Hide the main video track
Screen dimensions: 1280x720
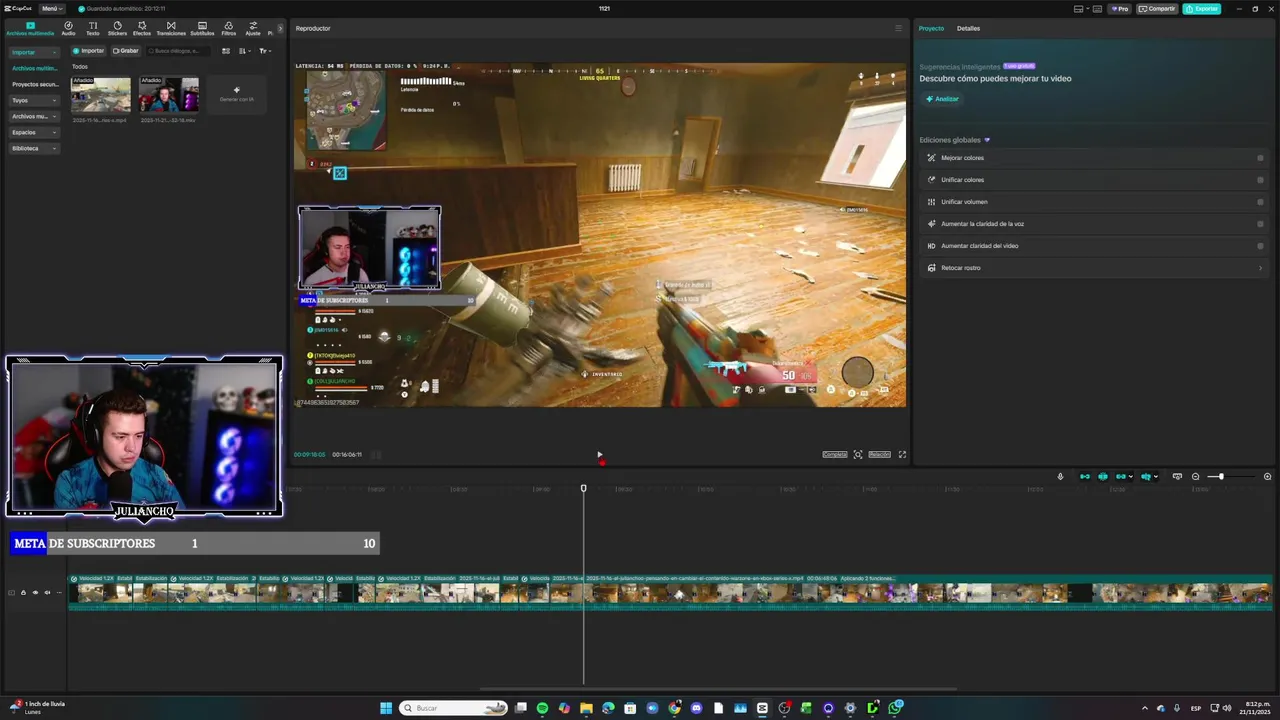[x=35, y=592]
